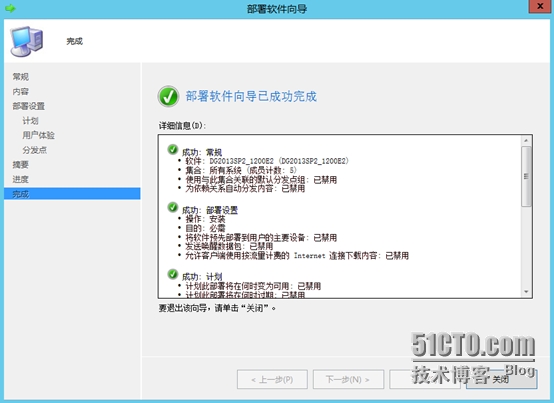Click the 上一步(P) button
This screenshot has width=554, height=403.
pyautogui.click(x=272, y=379)
